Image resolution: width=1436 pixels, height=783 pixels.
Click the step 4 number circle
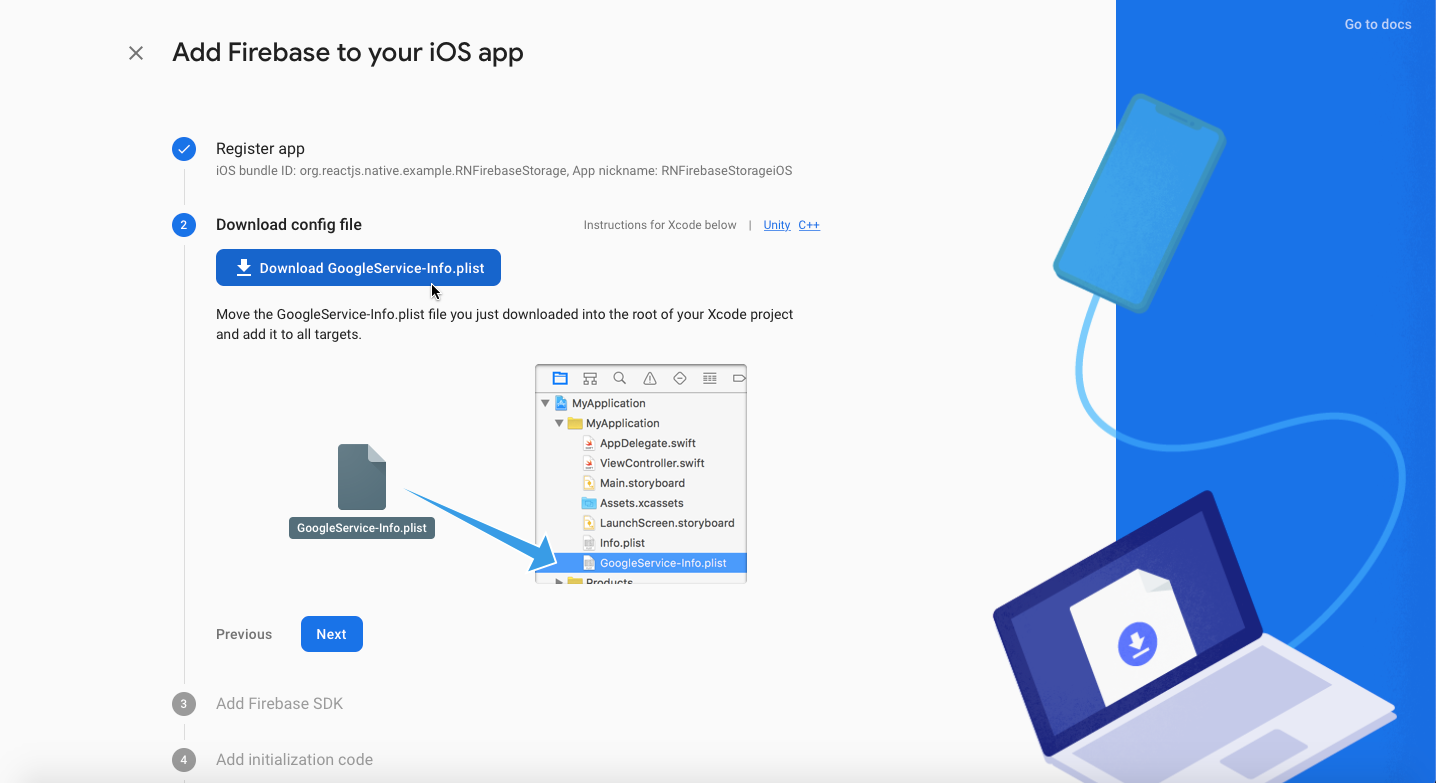(x=183, y=760)
